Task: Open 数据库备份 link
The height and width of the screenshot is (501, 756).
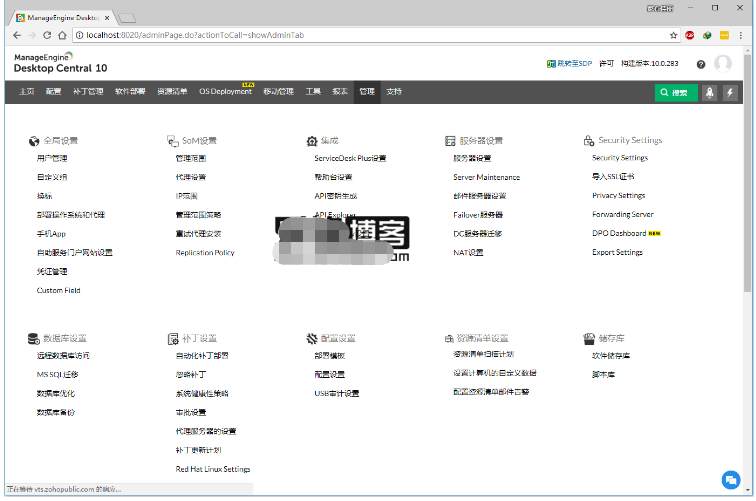Action: [x=56, y=413]
